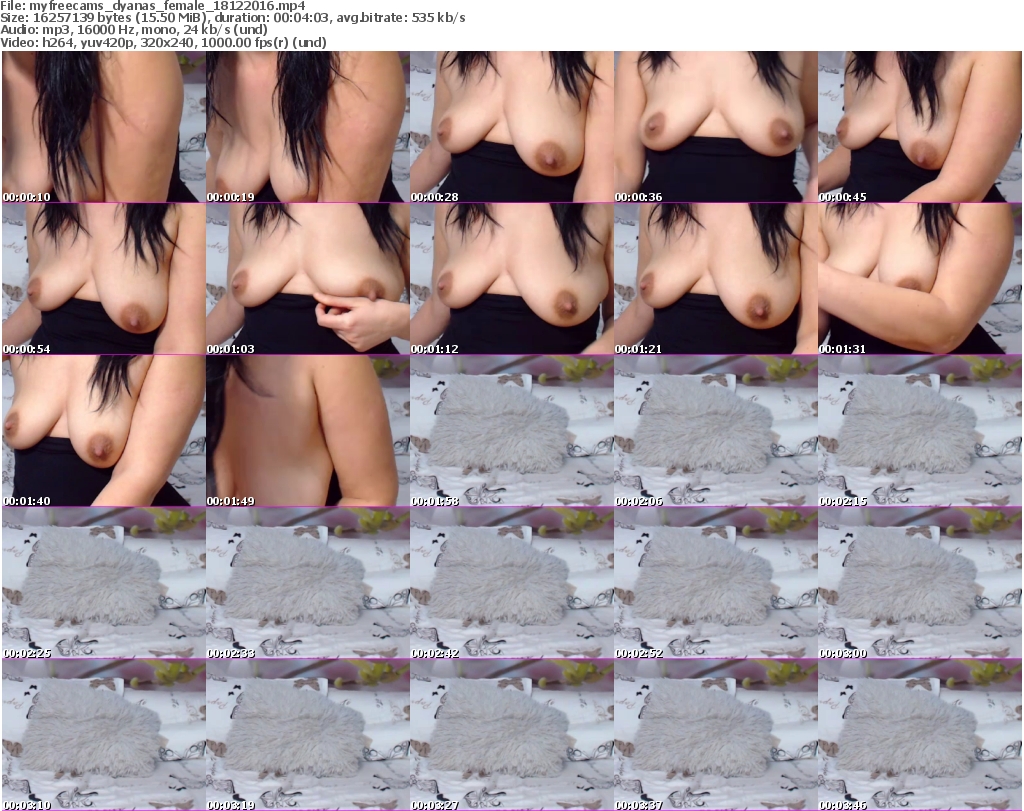Screen dimensions: 1024x811
Task: Select the thumbnail at 00:01:49
Action: click(x=308, y=431)
